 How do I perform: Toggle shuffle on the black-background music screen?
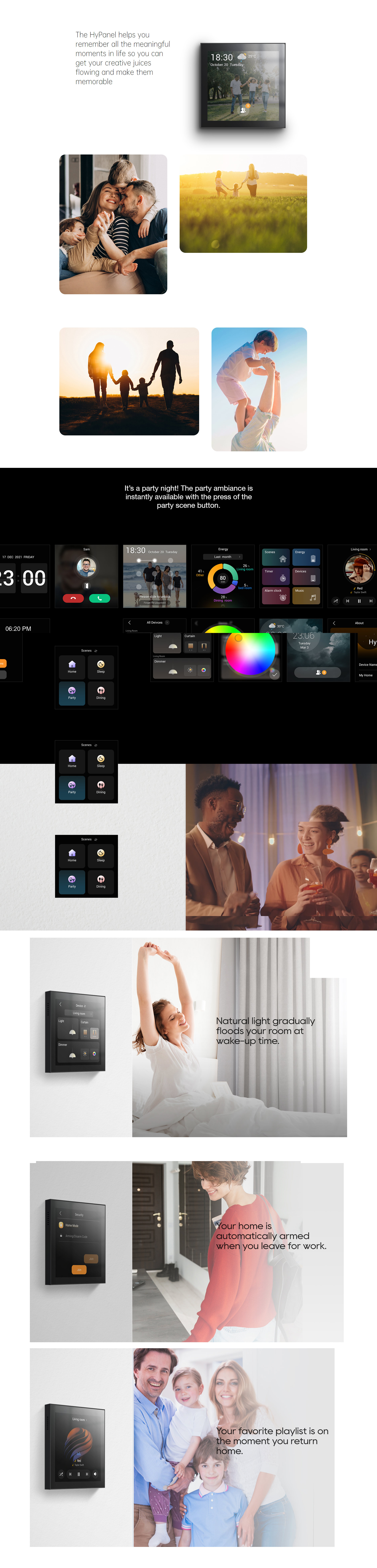[x=336, y=601]
